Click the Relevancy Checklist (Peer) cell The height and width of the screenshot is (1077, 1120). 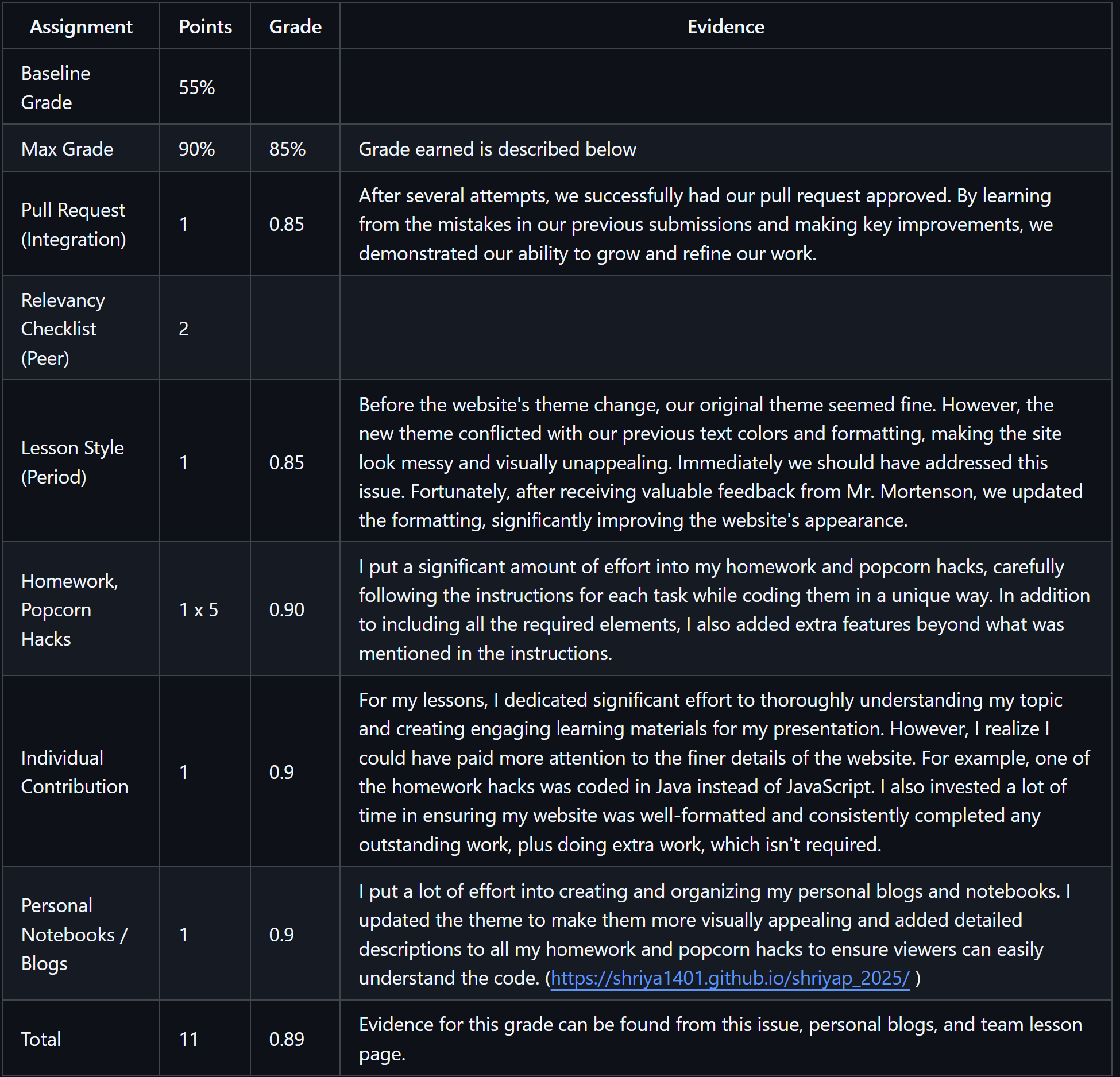[63, 329]
